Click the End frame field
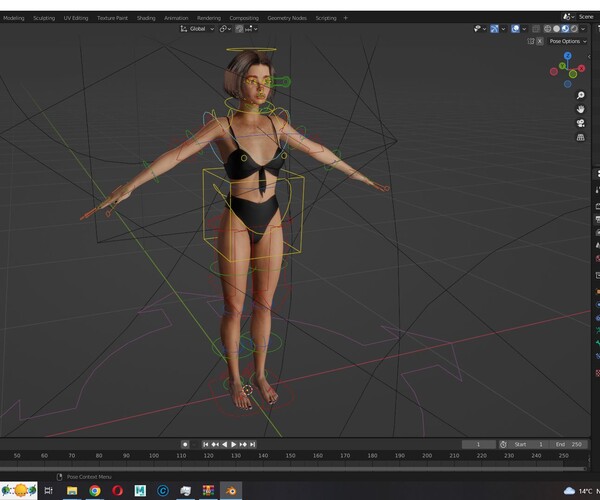 pyautogui.click(x=569, y=444)
